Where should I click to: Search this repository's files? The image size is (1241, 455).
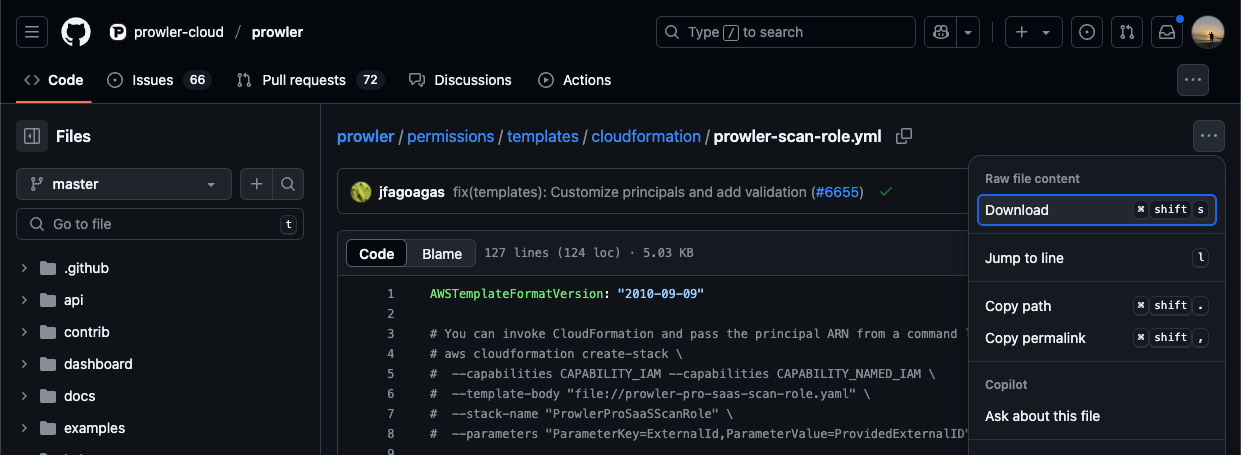[x=288, y=184]
